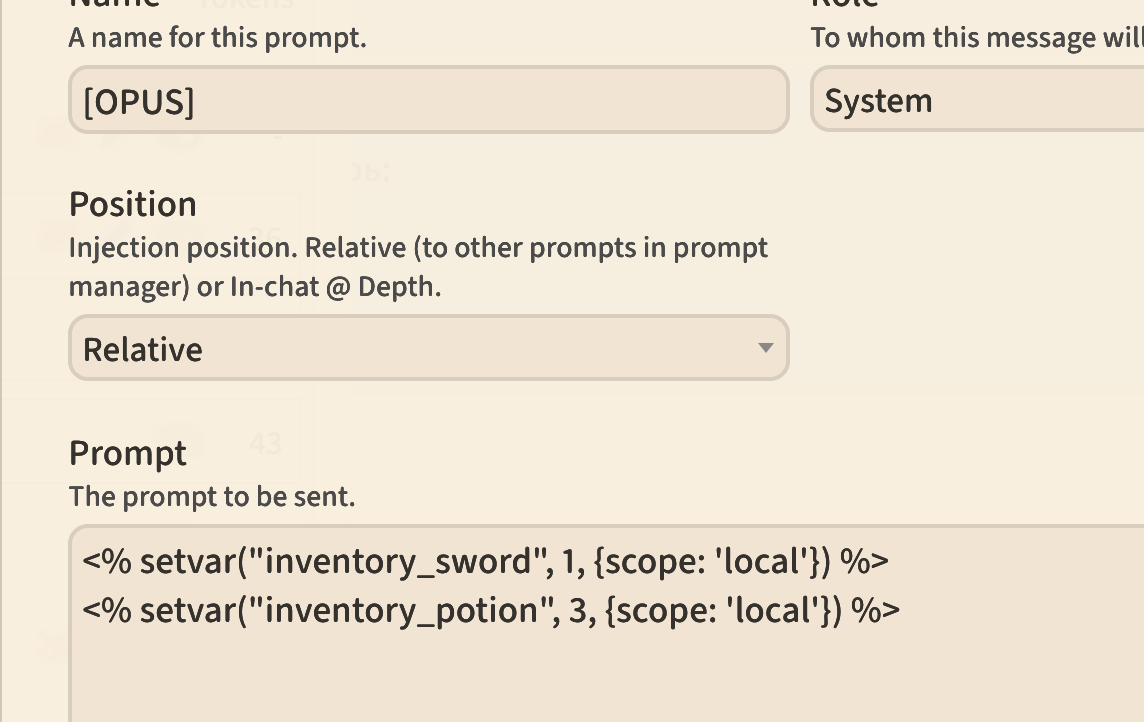This screenshot has height=722, width=1144.
Task: Click the empty area of the Prompt textarea
Action: pyautogui.click(x=600, y=675)
